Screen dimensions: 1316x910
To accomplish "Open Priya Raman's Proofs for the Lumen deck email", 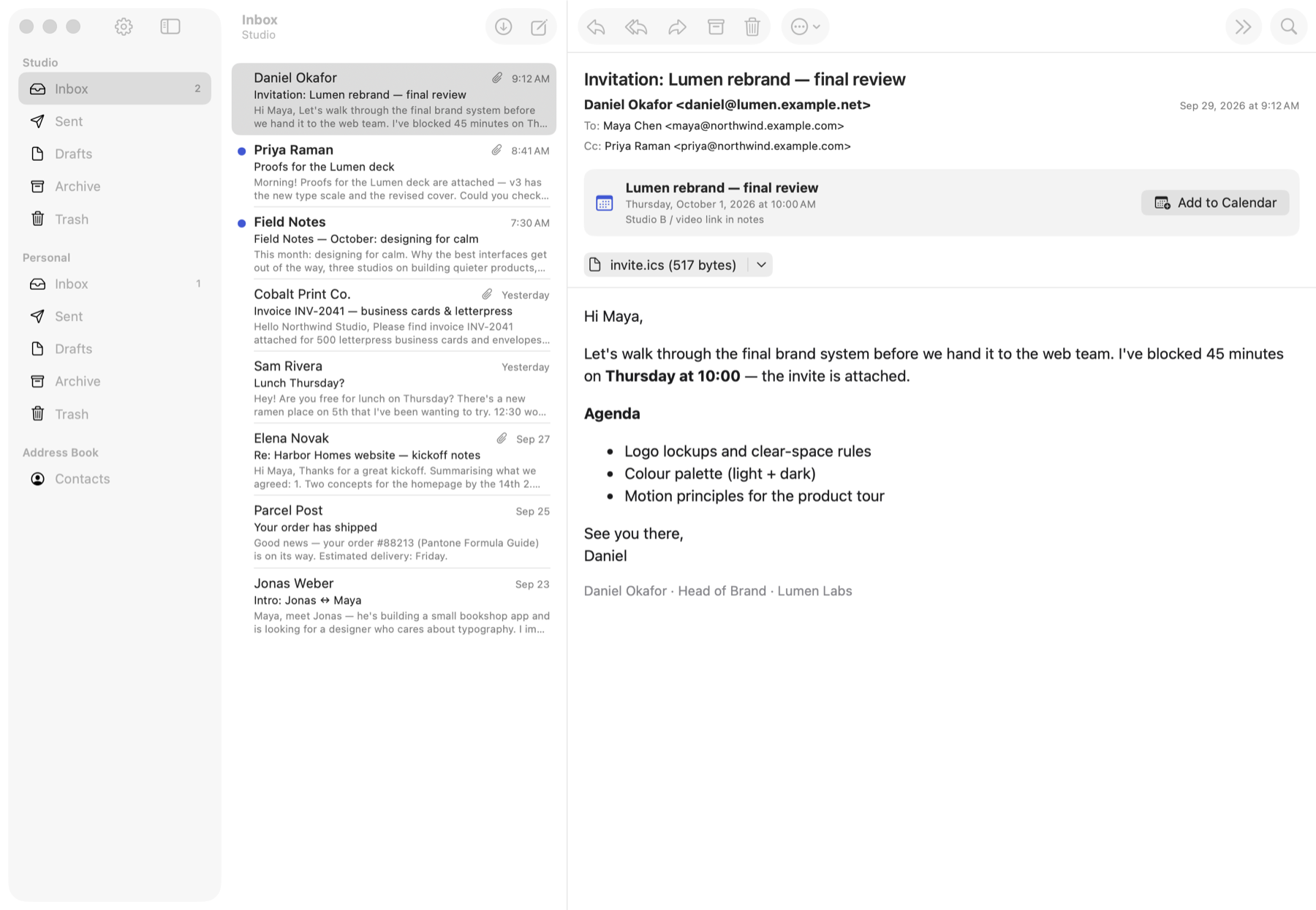I will click(x=394, y=172).
